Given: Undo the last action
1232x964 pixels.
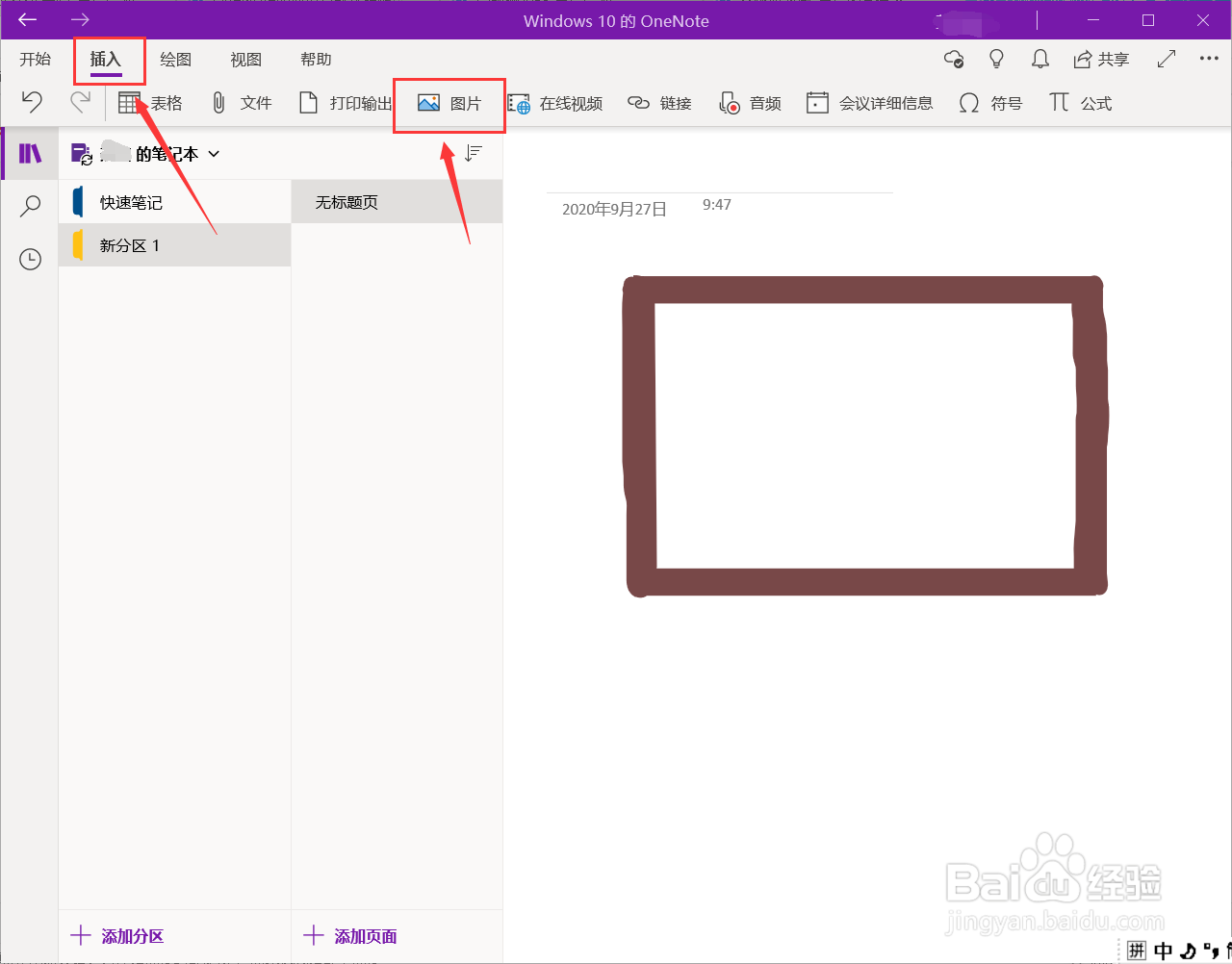Looking at the screenshot, I should pos(32,102).
